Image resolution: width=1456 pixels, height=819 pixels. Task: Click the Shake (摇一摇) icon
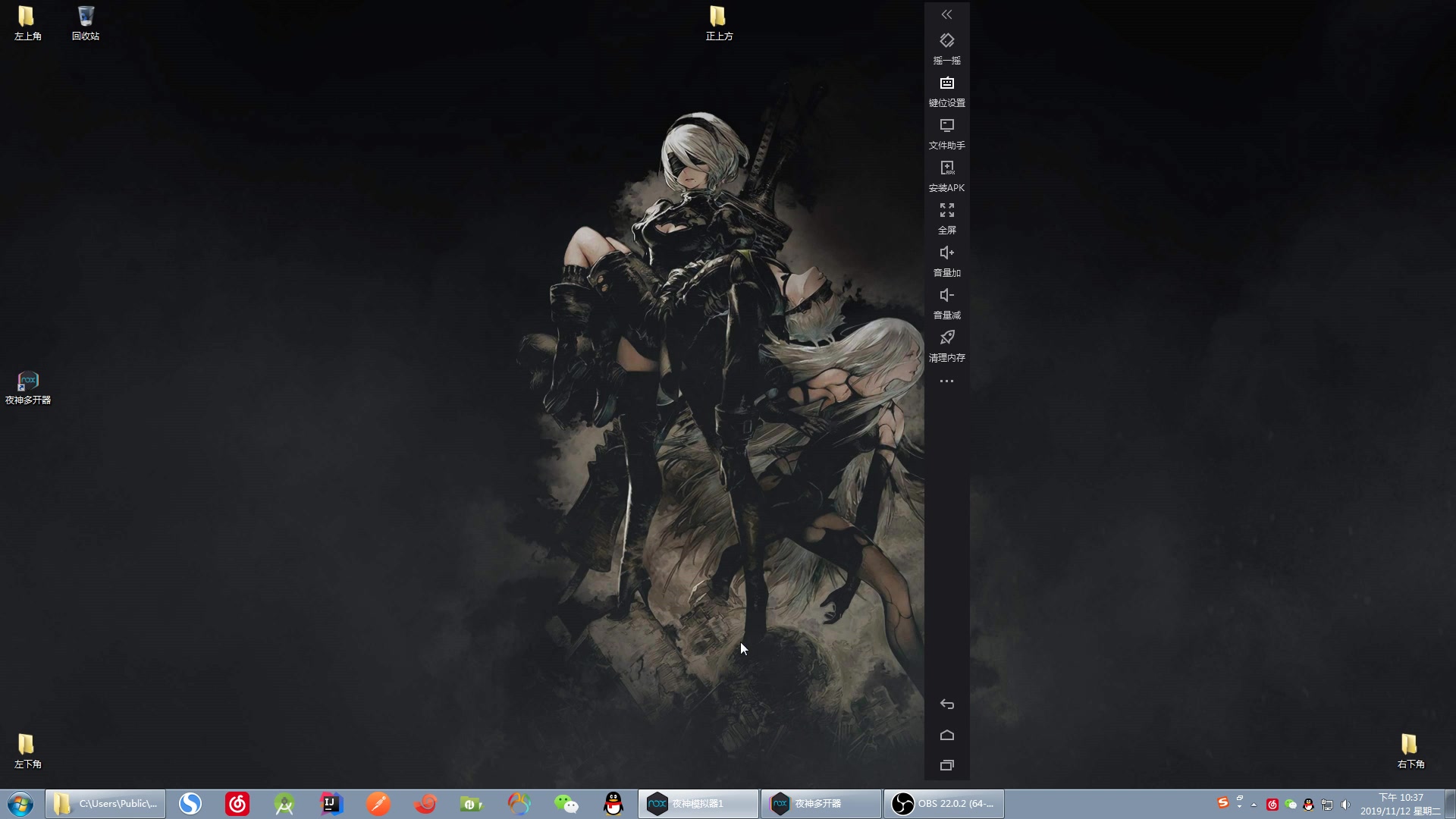click(946, 41)
